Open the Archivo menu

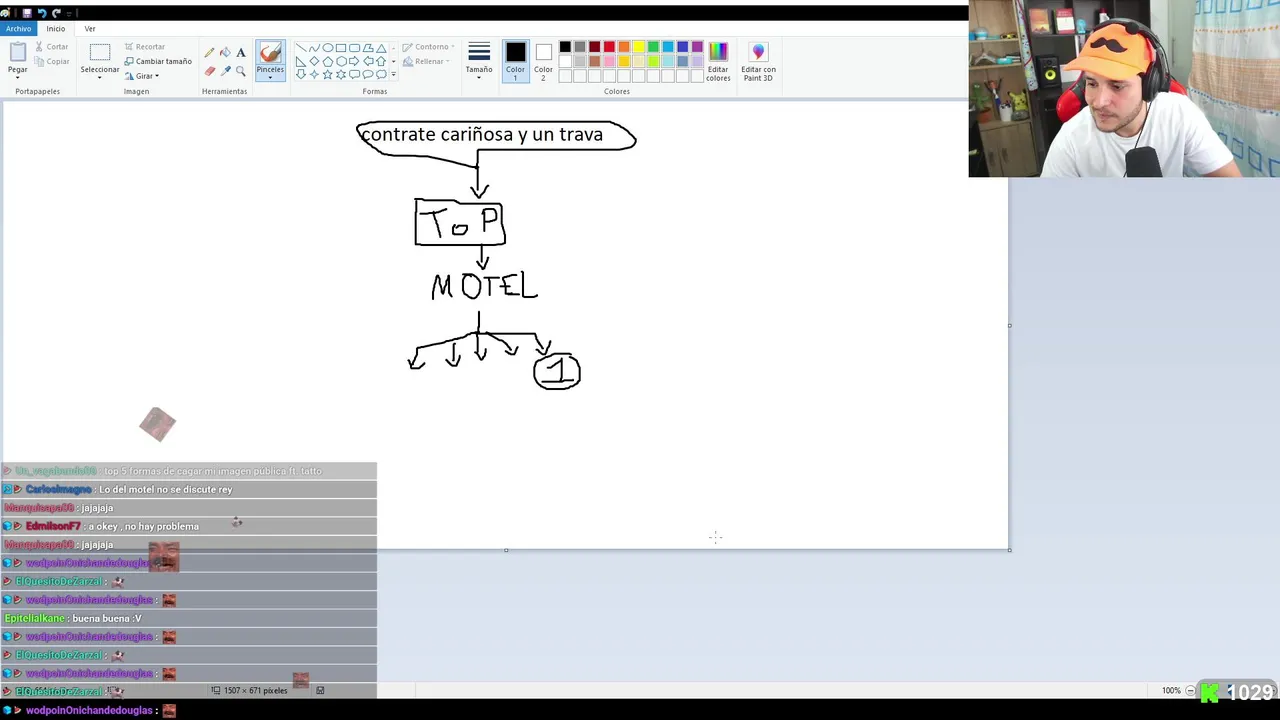pyautogui.click(x=18, y=29)
